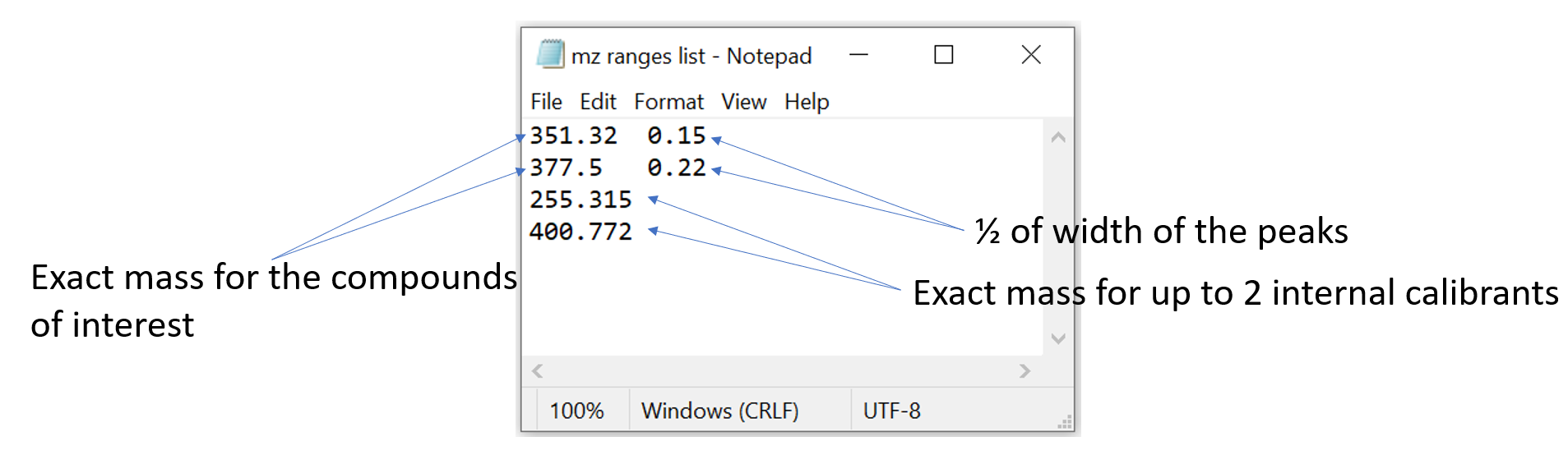1568x469 pixels.
Task: Click the vertical scrollbar up arrow
Action: (1058, 138)
